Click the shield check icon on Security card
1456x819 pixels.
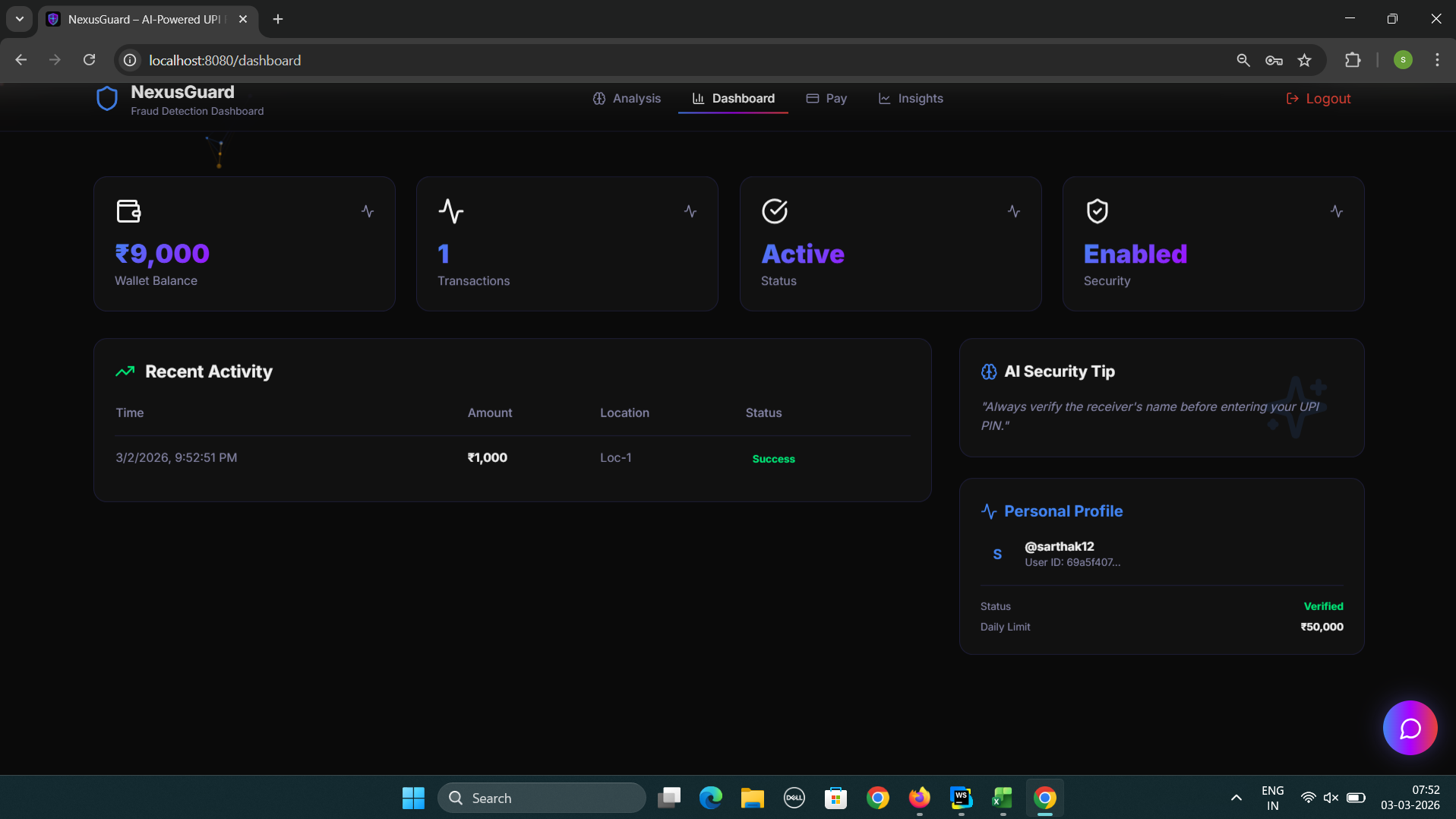[1097, 210]
